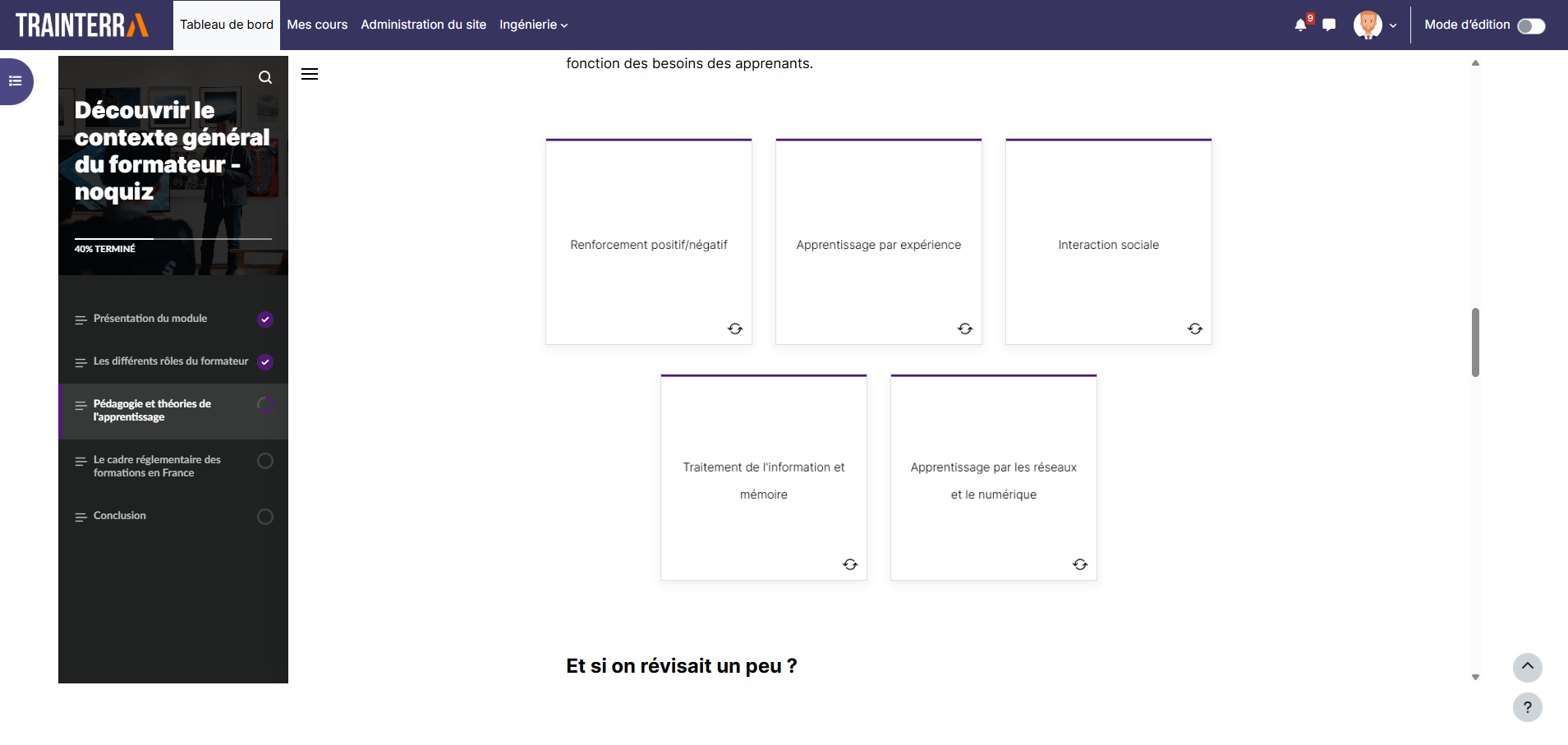Flip the 'Renforcement positif/négatif' card refresh icon
The height and width of the screenshot is (745, 1568).
(735, 329)
